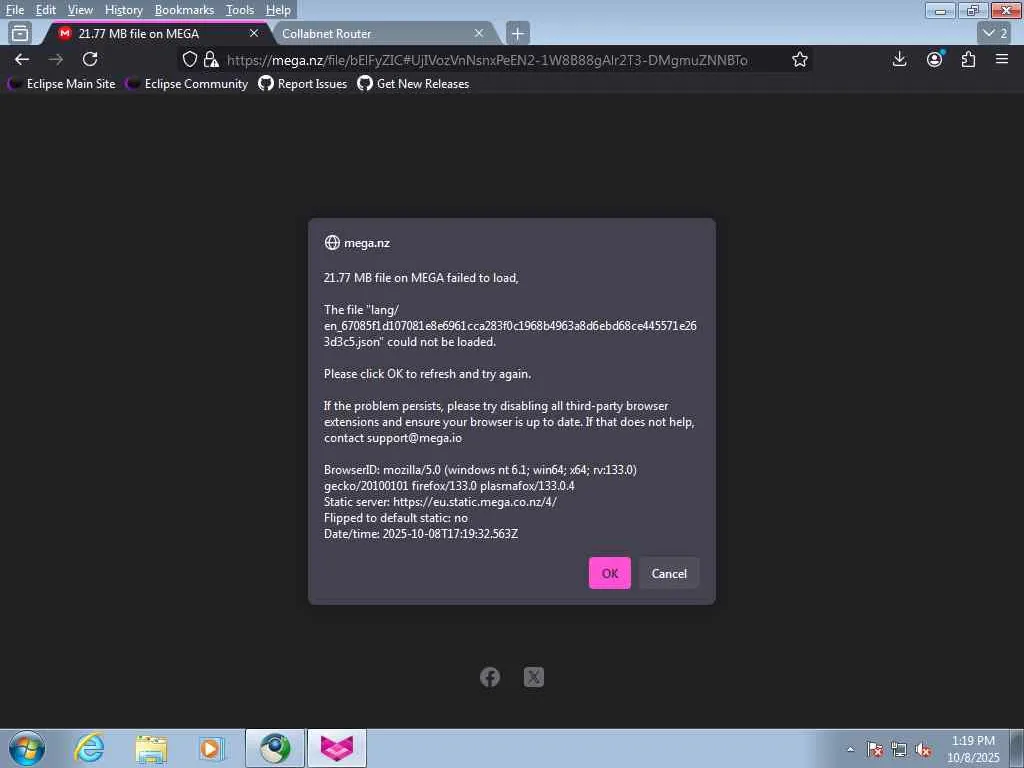Expand the list all tabs dropdown
Viewport: 1024px width, 768px height.
pyautogui.click(x=995, y=33)
